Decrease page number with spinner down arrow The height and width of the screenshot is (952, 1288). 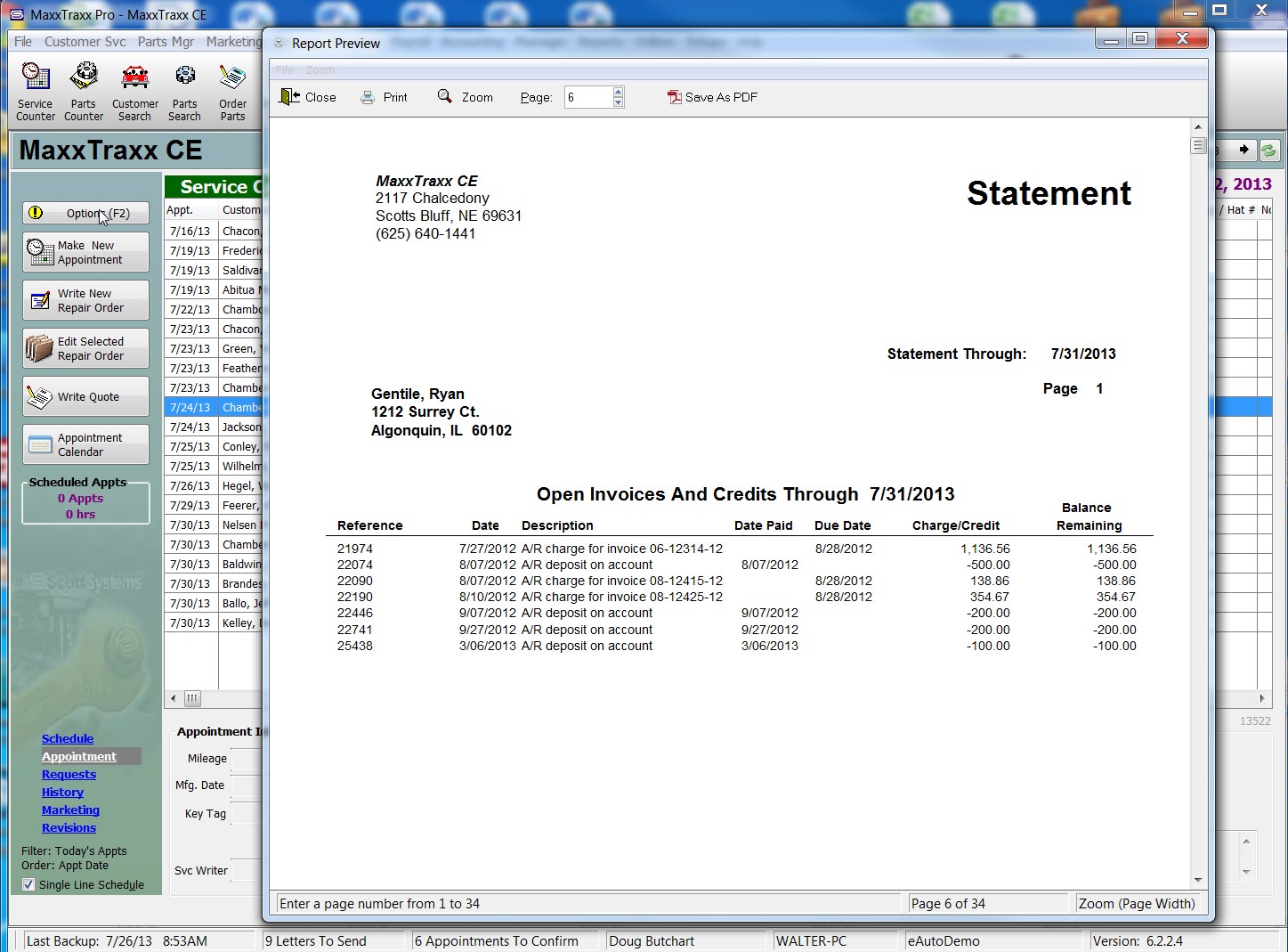tap(619, 102)
